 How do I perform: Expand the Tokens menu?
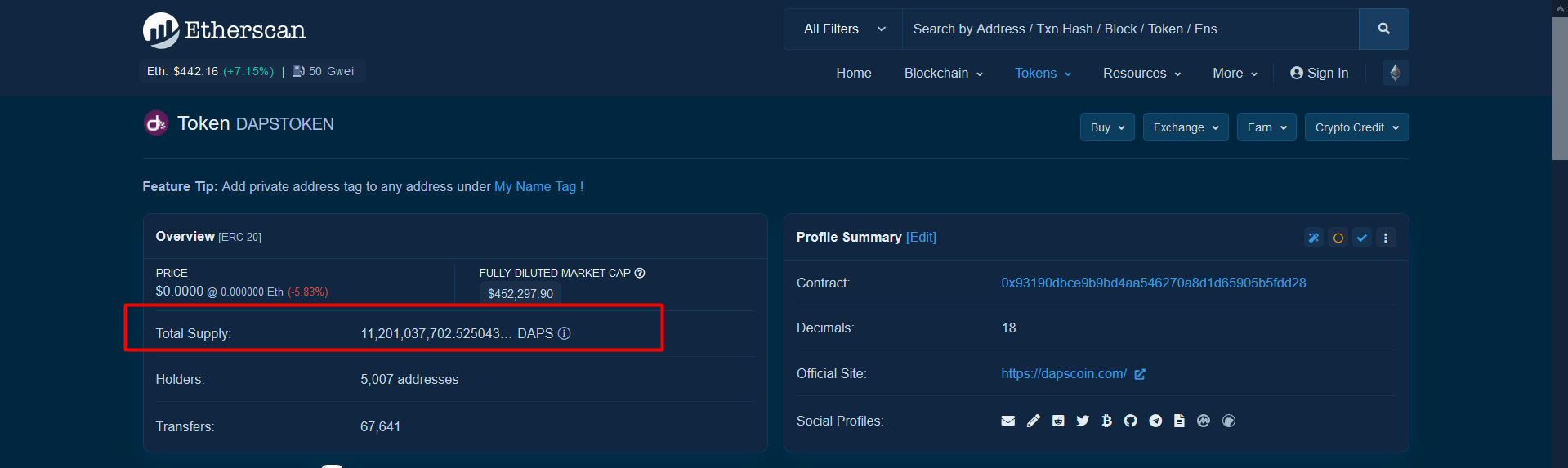pyautogui.click(x=1043, y=73)
